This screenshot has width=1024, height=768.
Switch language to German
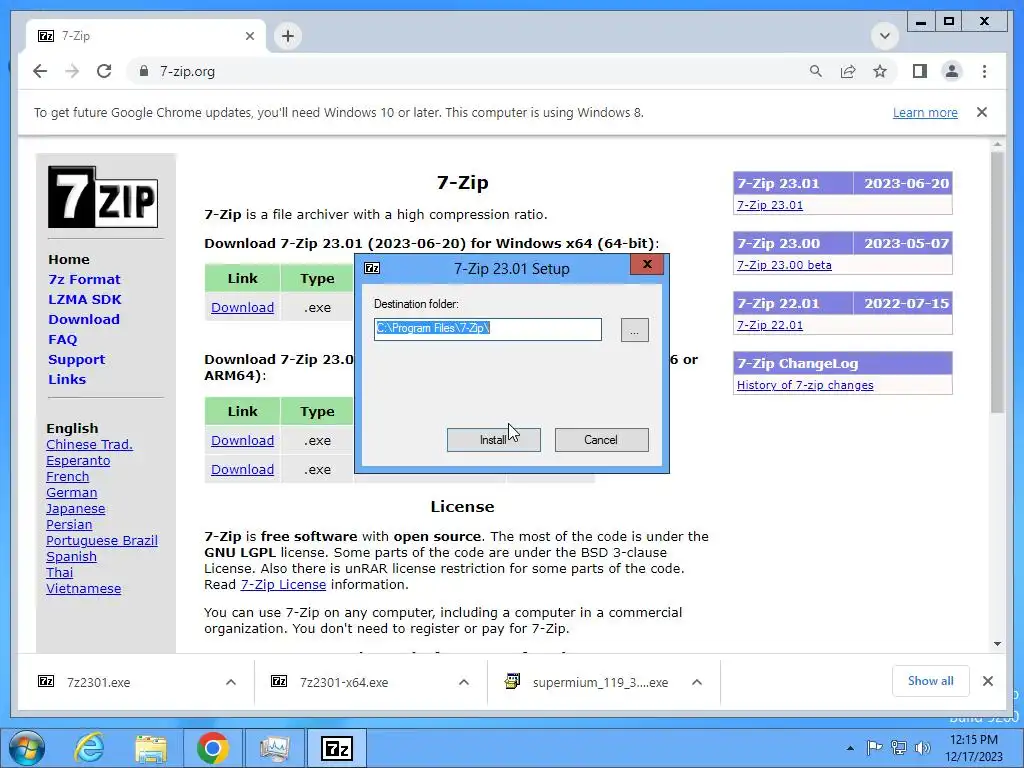(x=71, y=492)
